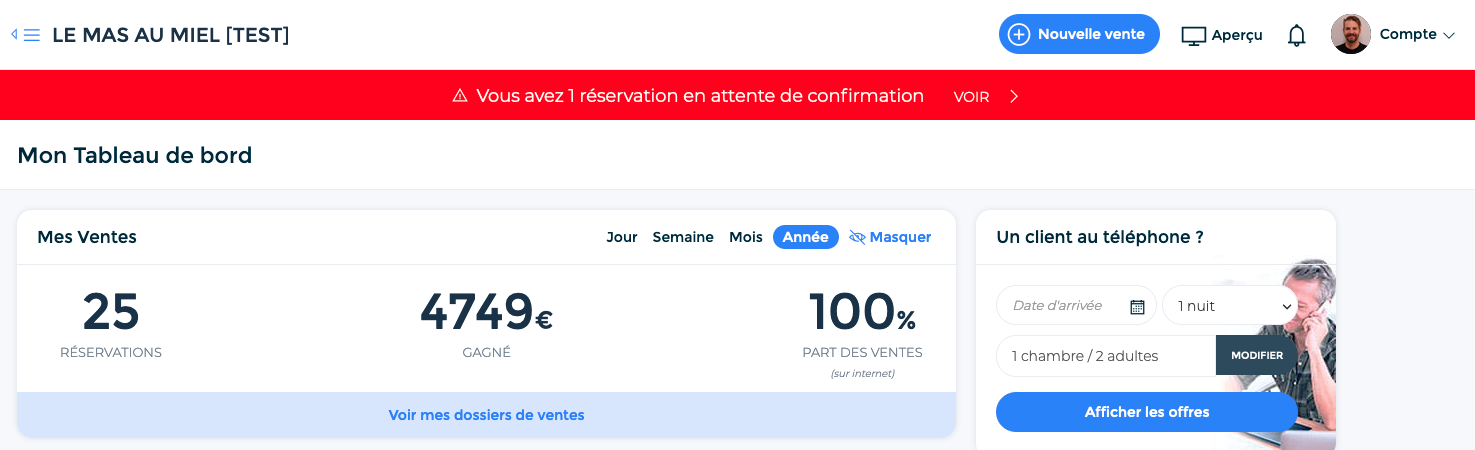Image resolution: width=1475 pixels, height=450 pixels.
Task: Expand the Compte dropdown menu
Action: point(1417,34)
